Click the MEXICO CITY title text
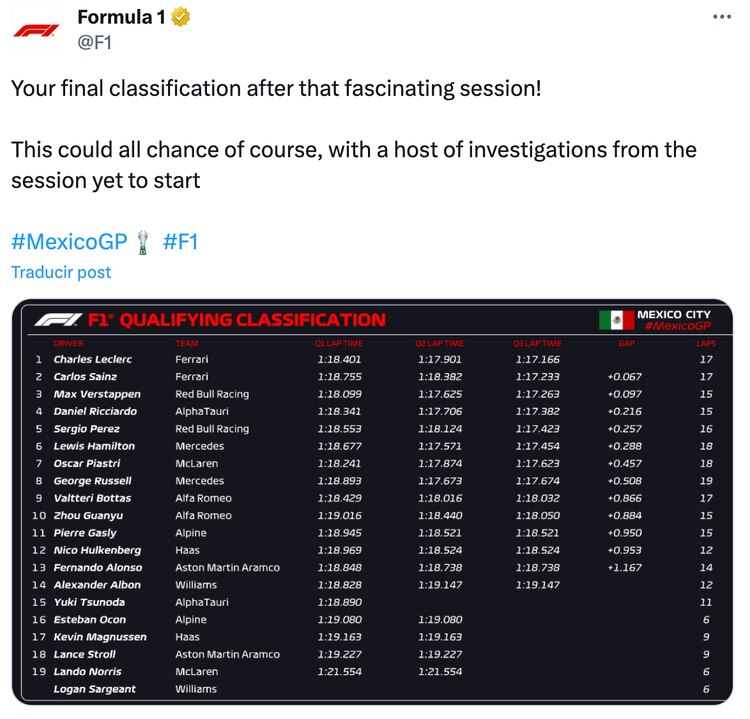Screen dimensions: 750x719 pyautogui.click(x=674, y=314)
